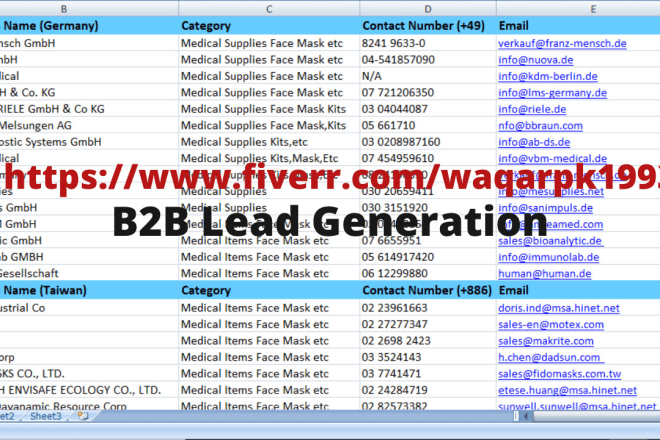Select the Melsungen AG name cell

click(x=89, y=125)
